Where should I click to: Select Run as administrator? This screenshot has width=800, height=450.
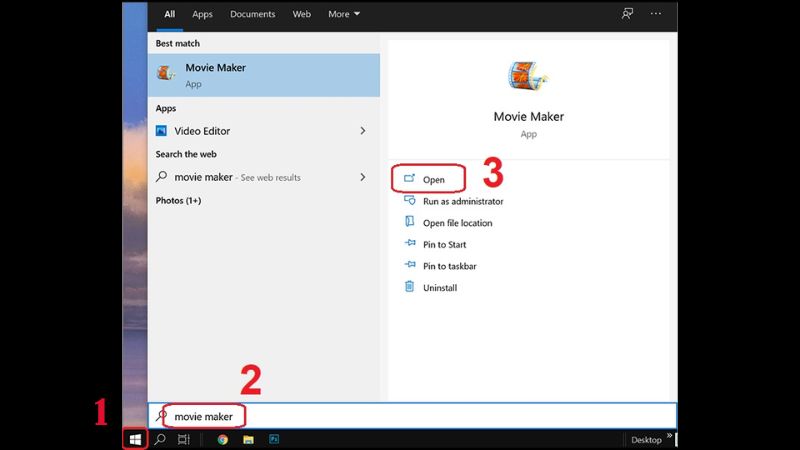pyautogui.click(x=463, y=202)
